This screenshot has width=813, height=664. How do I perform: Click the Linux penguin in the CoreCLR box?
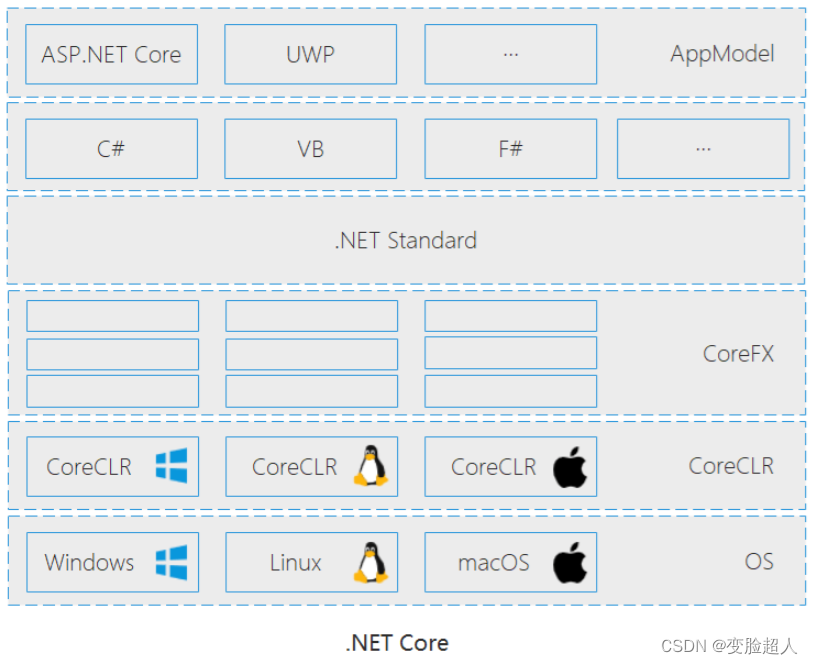click(370, 466)
